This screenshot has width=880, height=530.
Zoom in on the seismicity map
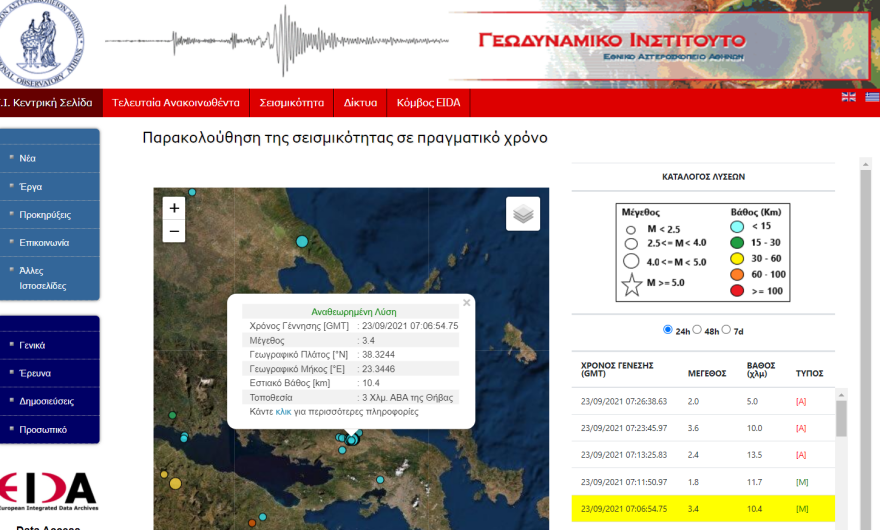coord(174,208)
